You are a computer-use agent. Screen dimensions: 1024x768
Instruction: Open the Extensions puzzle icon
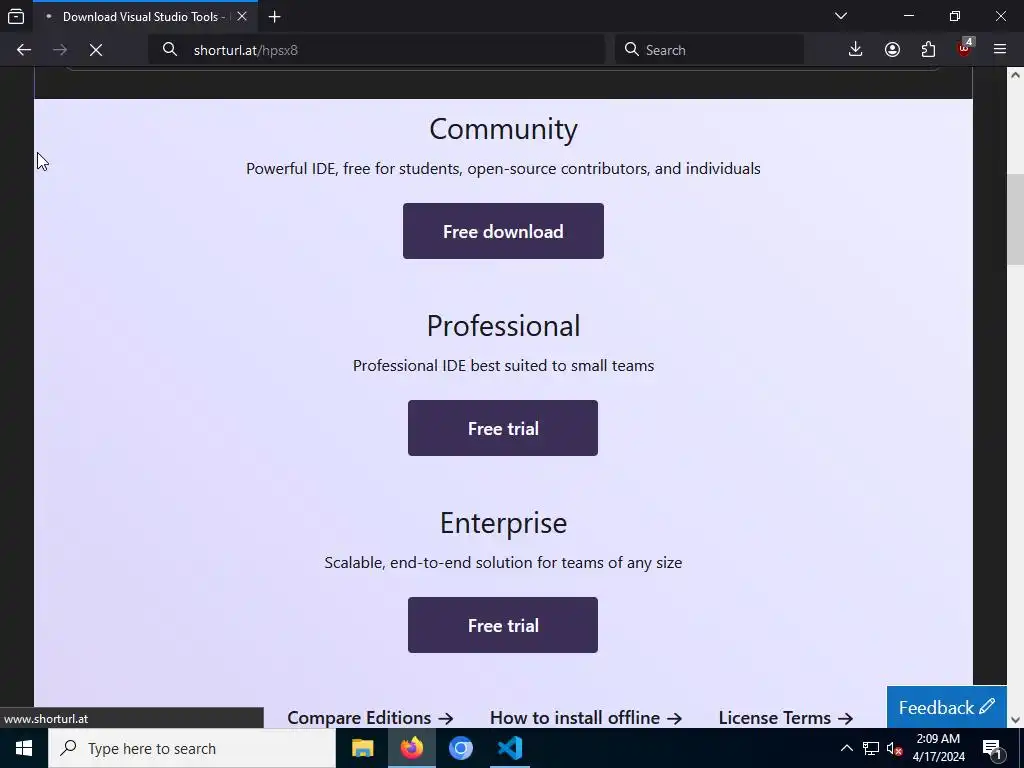[x=928, y=50]
